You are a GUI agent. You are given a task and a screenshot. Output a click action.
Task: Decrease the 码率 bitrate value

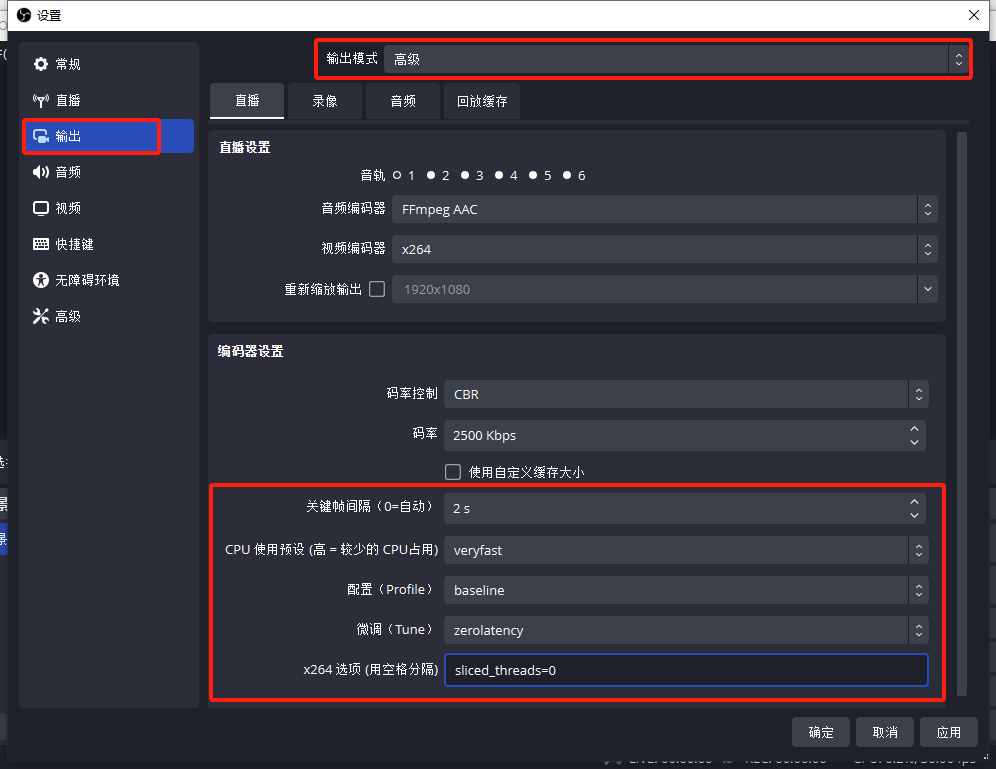pos(915,443)
